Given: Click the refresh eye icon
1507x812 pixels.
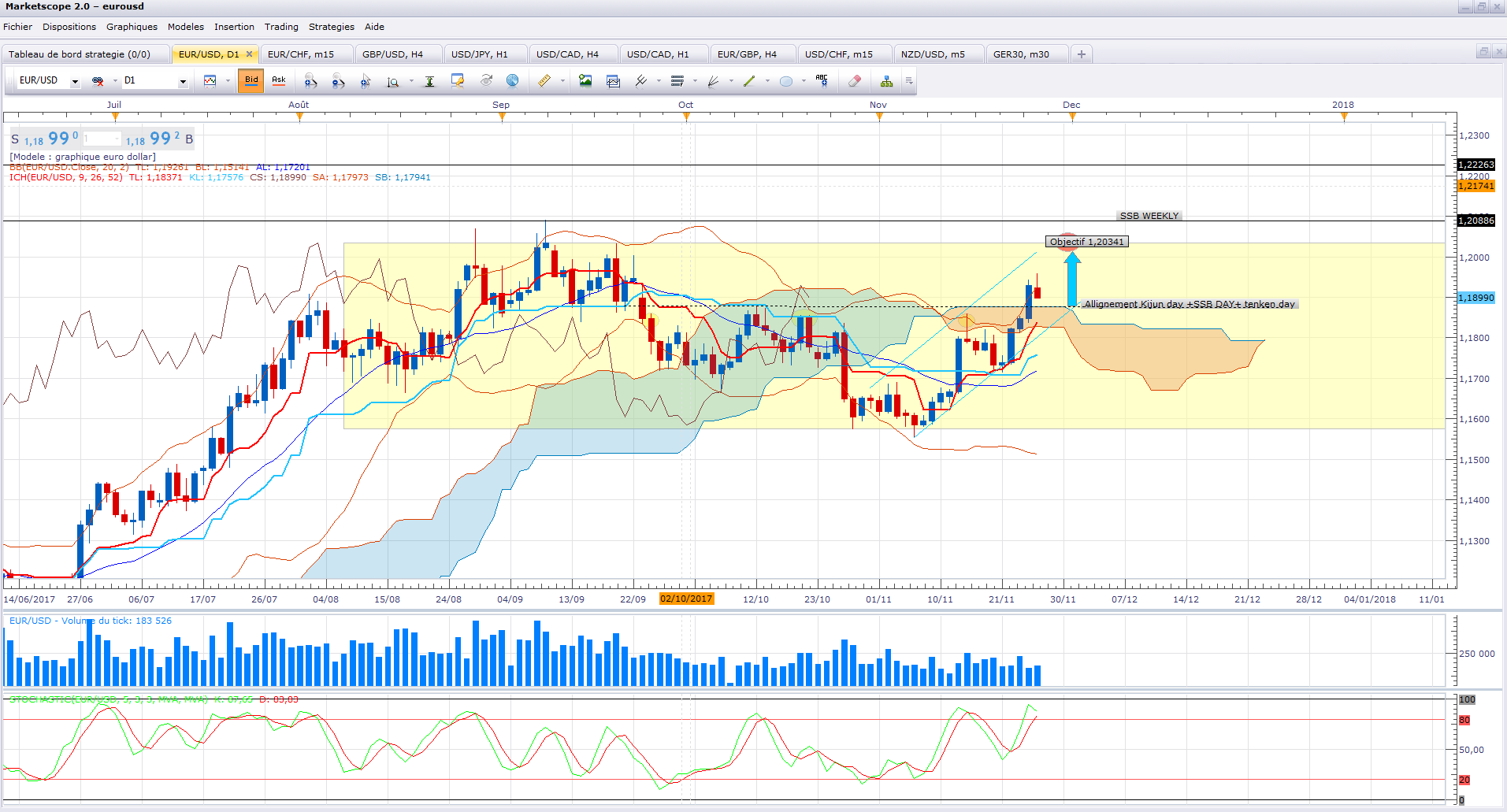Looking at the screenshot, I should click(x=486, y=80).
